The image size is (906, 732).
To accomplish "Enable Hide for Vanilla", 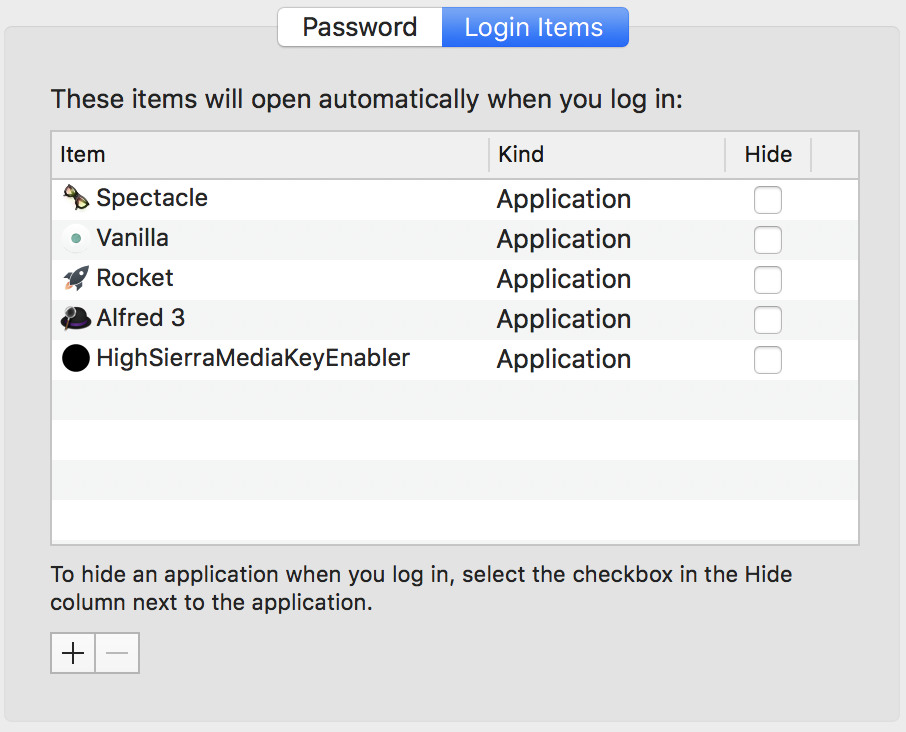I will [768, 240].
